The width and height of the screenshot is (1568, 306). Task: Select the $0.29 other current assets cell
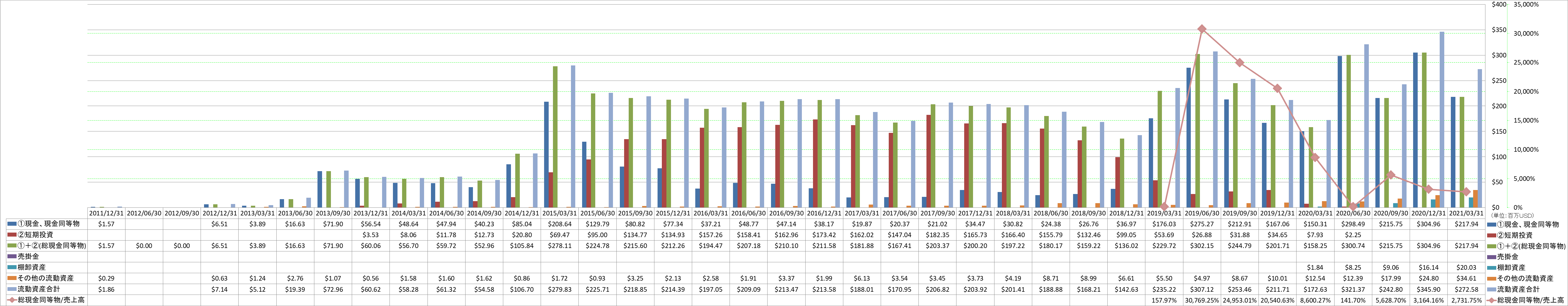tap(107, 278)
